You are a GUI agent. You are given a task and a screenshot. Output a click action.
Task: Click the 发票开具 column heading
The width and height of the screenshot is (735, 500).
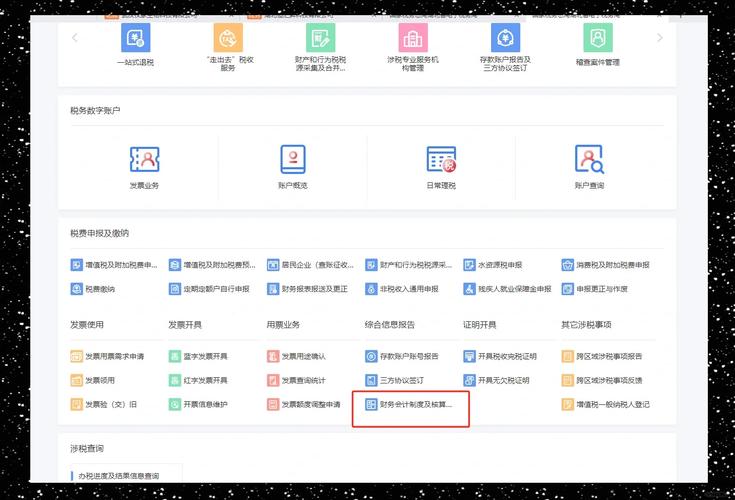coord(185,324)
